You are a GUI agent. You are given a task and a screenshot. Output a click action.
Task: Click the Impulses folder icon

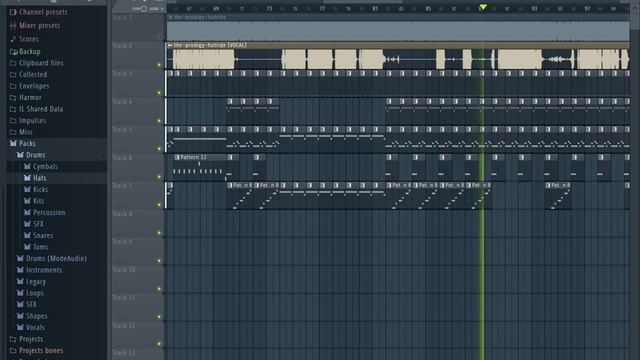pos(13,120)
